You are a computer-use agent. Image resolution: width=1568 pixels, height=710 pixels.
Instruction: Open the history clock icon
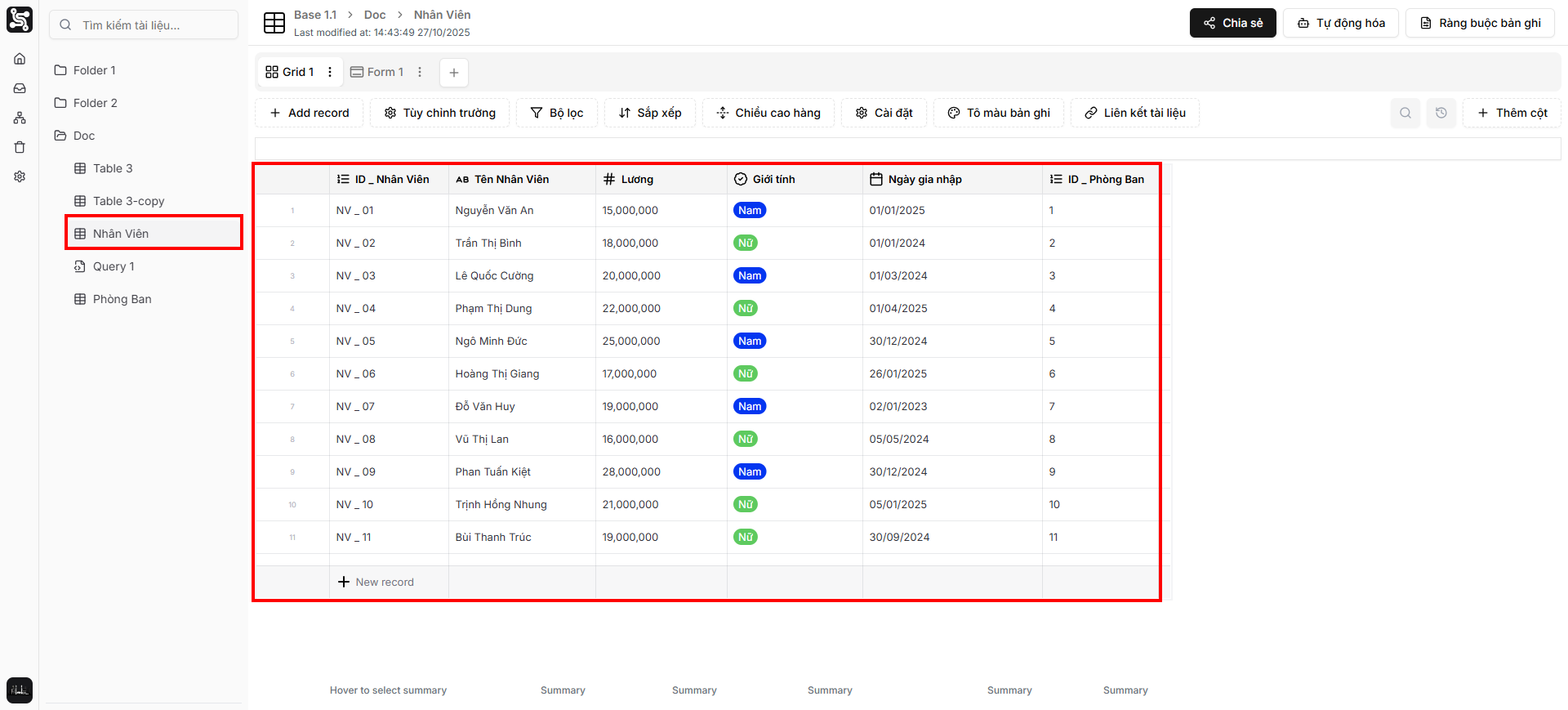[x=1441, y=113]
